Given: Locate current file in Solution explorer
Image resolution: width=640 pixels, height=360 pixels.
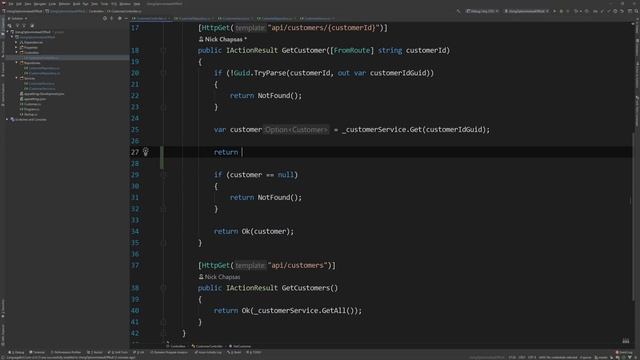Looking at the screenshot, I should (105, 18).
